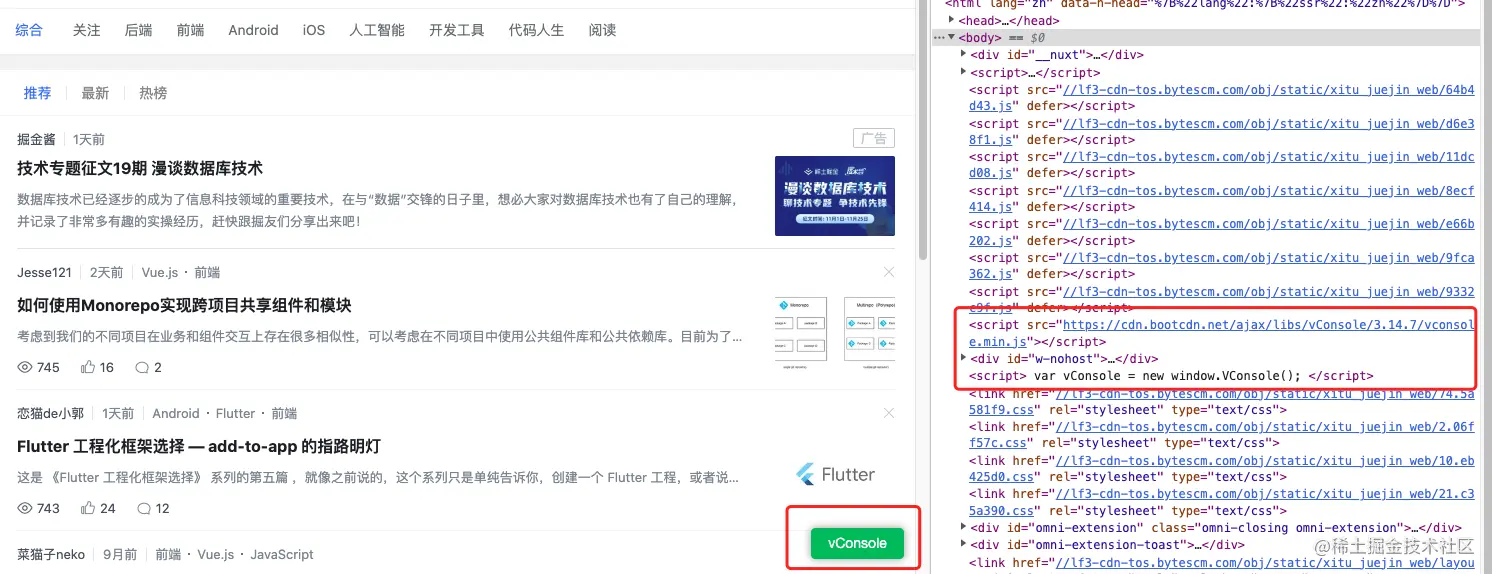
Task: Click the JavaScript tag on 菜猫子neko article
Action: tap(282, 554)
